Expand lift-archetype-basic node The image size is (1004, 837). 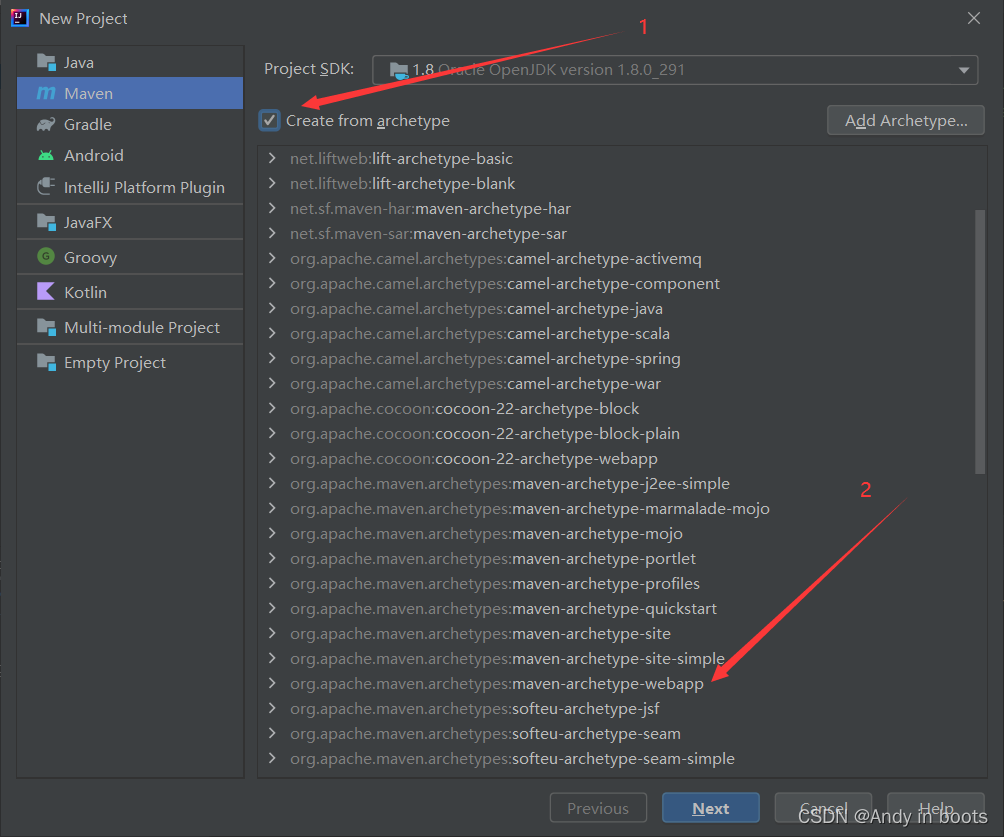click(x=272, y=158)
